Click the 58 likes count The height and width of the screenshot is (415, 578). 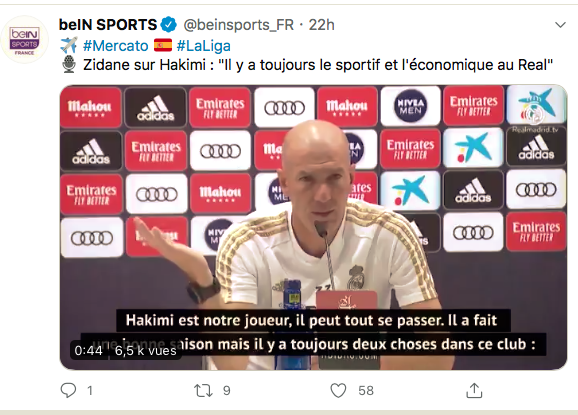coord(366,391)
